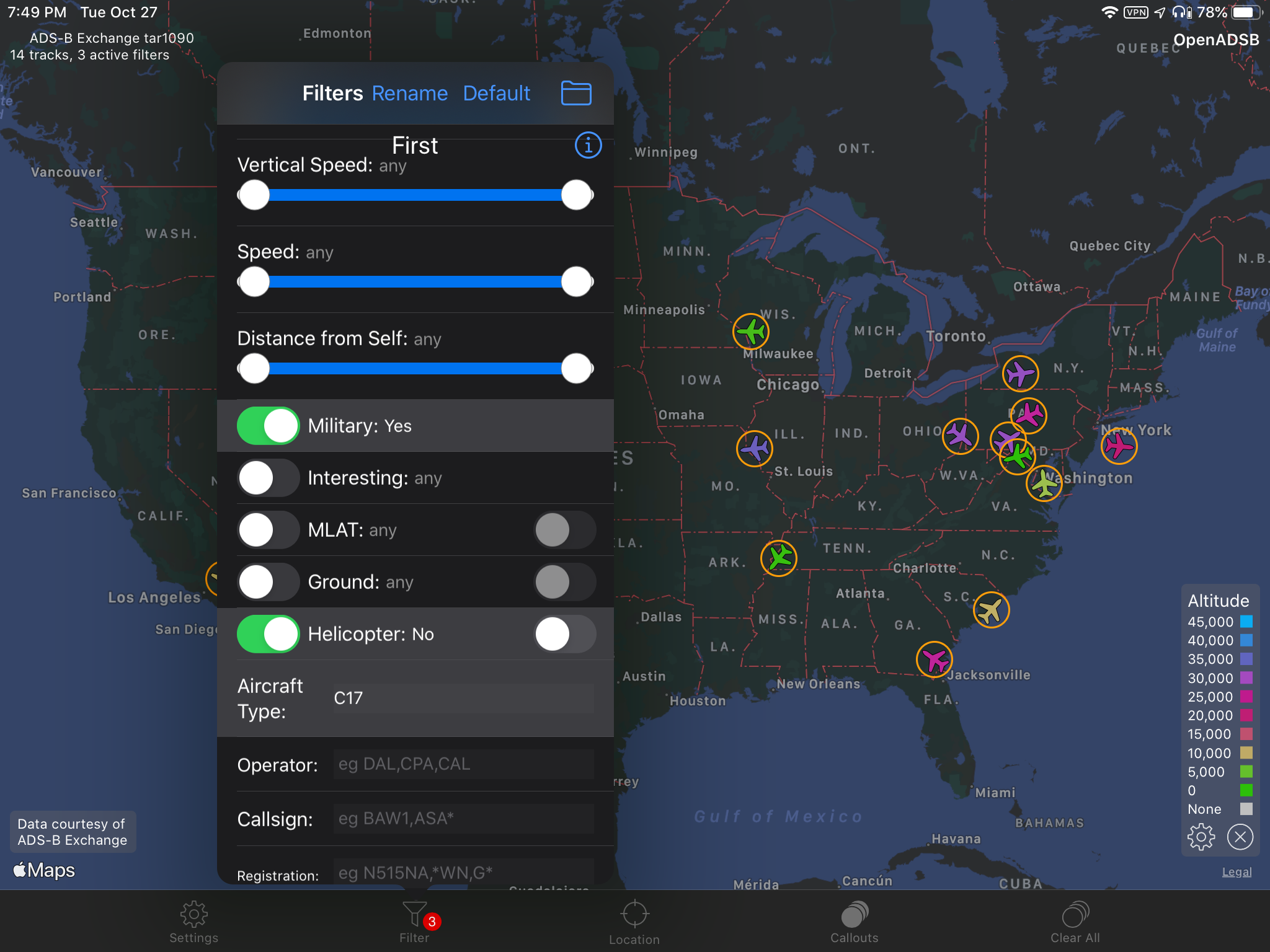Tap the Apple Maps attribution logo
The width and height of the screenshot is (1270, 952).
(x=44, y=870)
